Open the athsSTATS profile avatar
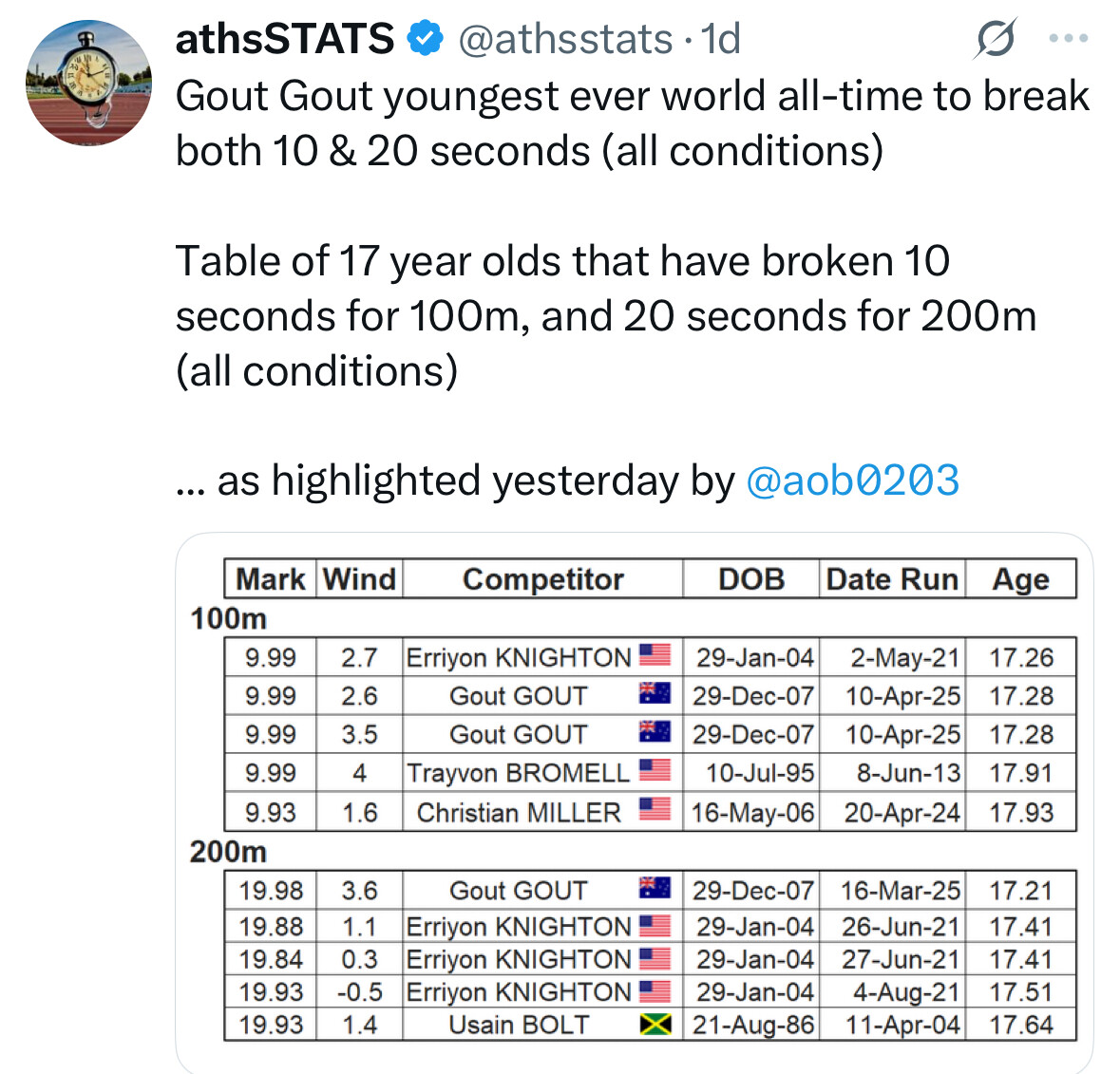Viewport: 1120px width, 1074px height. pyautogui.click(x=88, y=83)
